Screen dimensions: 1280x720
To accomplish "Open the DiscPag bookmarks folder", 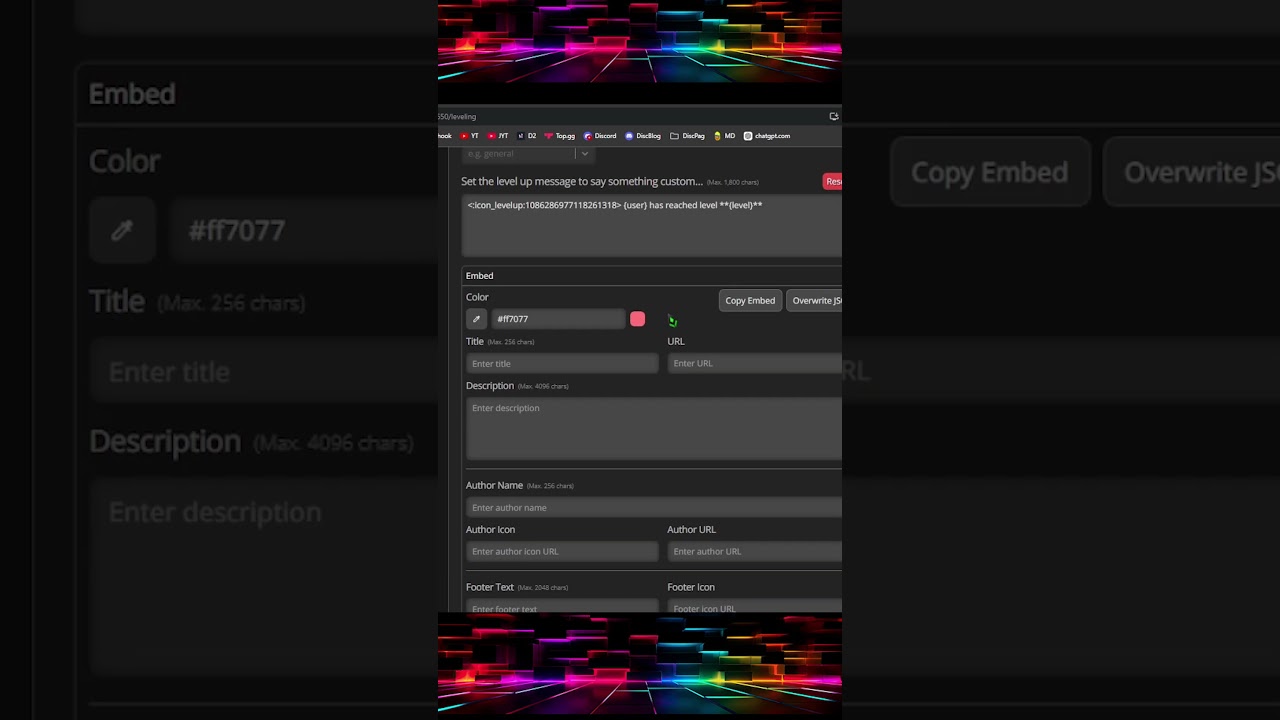I will [687, 136].
